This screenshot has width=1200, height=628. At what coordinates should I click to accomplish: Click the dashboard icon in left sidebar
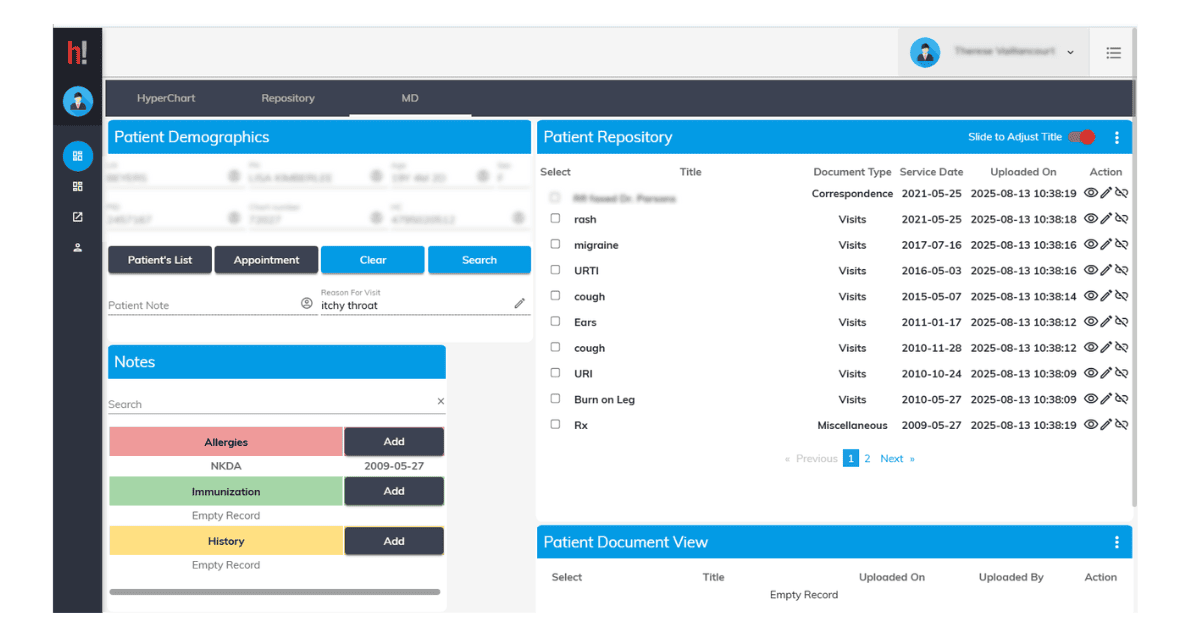click(78, 156)
